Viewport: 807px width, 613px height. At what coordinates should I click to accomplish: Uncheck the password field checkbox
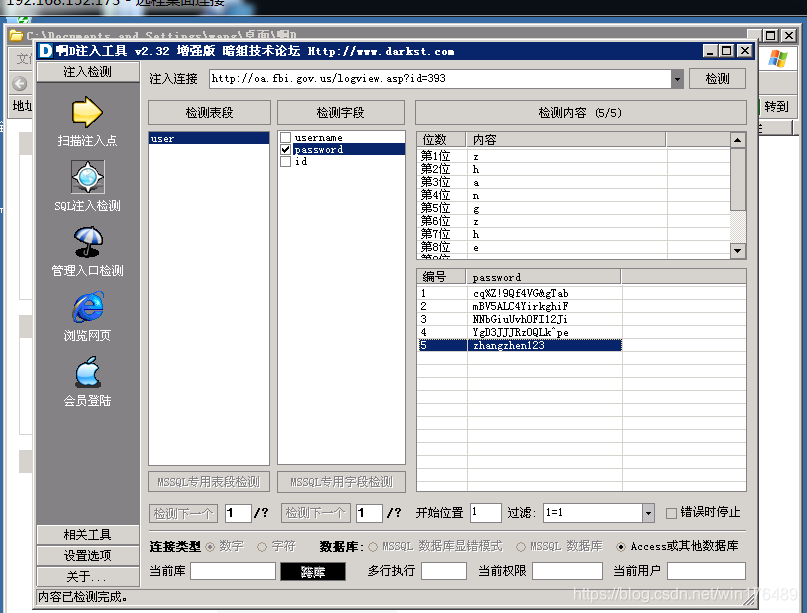286,149
